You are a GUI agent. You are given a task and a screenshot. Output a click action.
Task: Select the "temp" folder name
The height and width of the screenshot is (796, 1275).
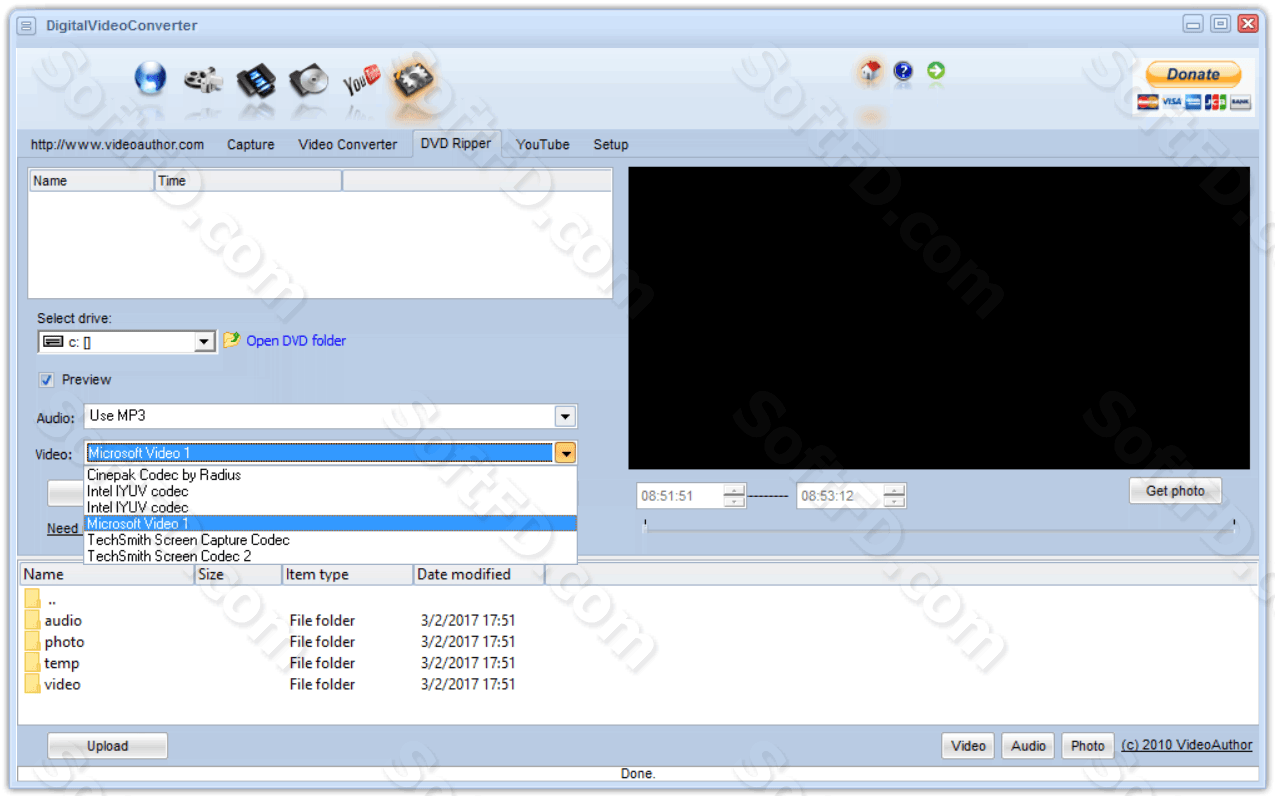(62, 663)
